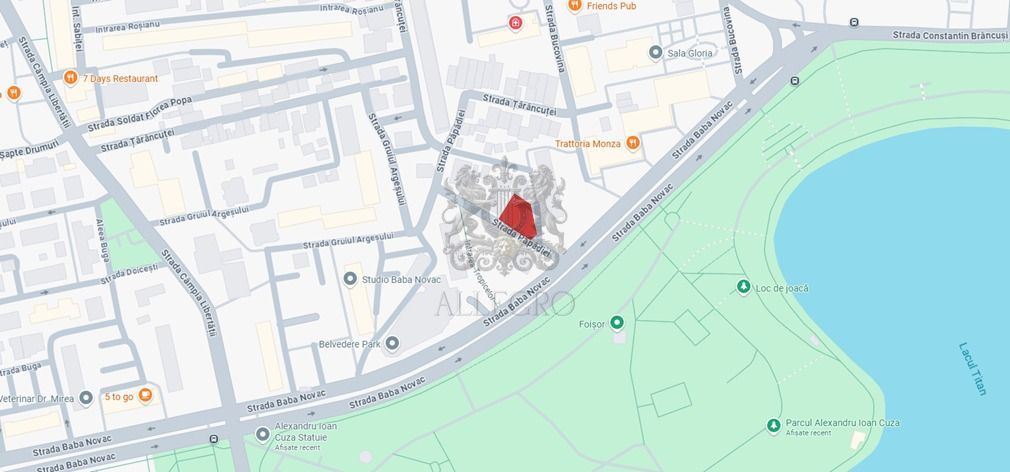Open the 5 to go coffee pin

[x=146, y=395]
